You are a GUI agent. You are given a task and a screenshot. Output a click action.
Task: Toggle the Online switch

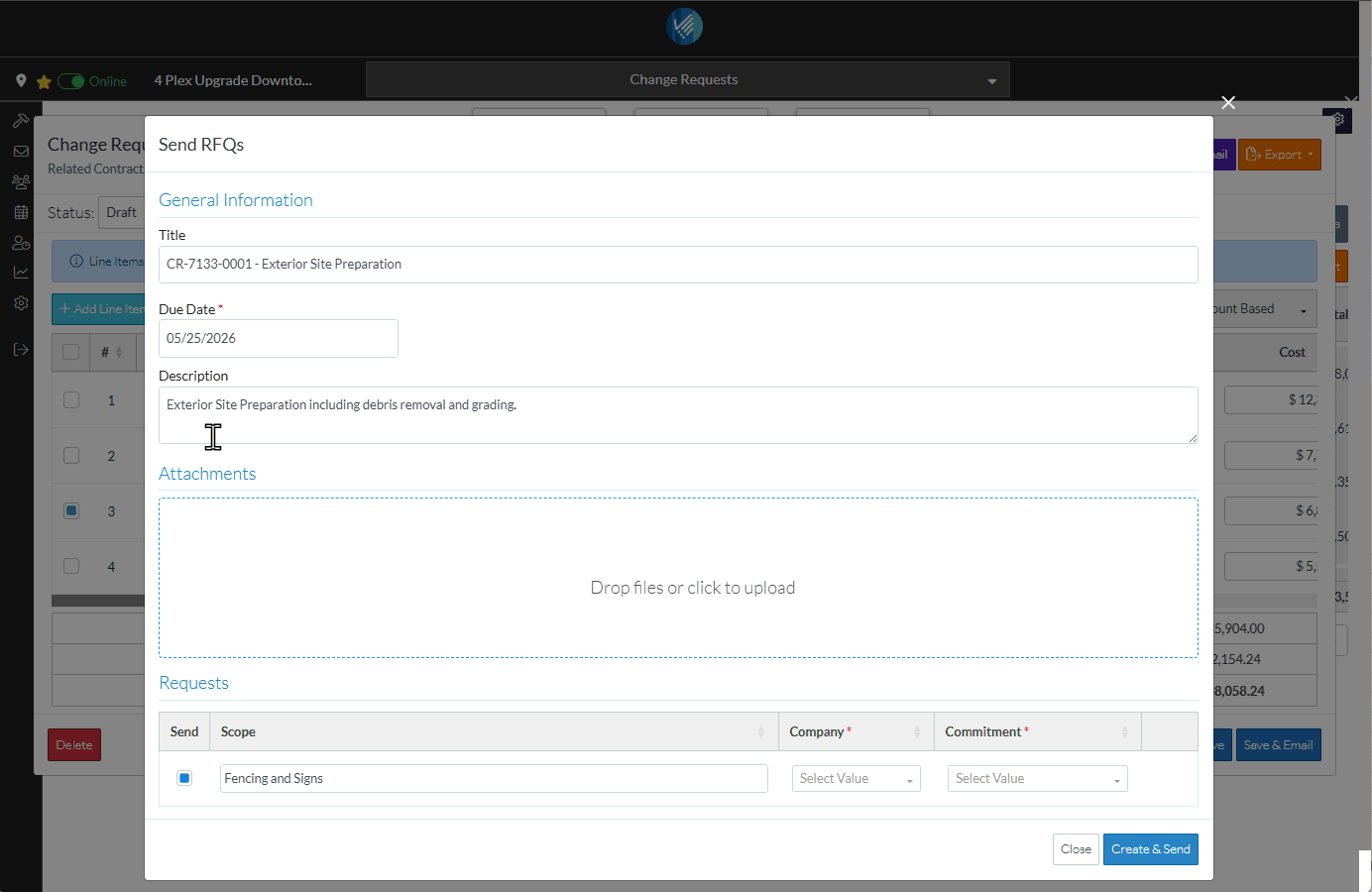[71, 81]
